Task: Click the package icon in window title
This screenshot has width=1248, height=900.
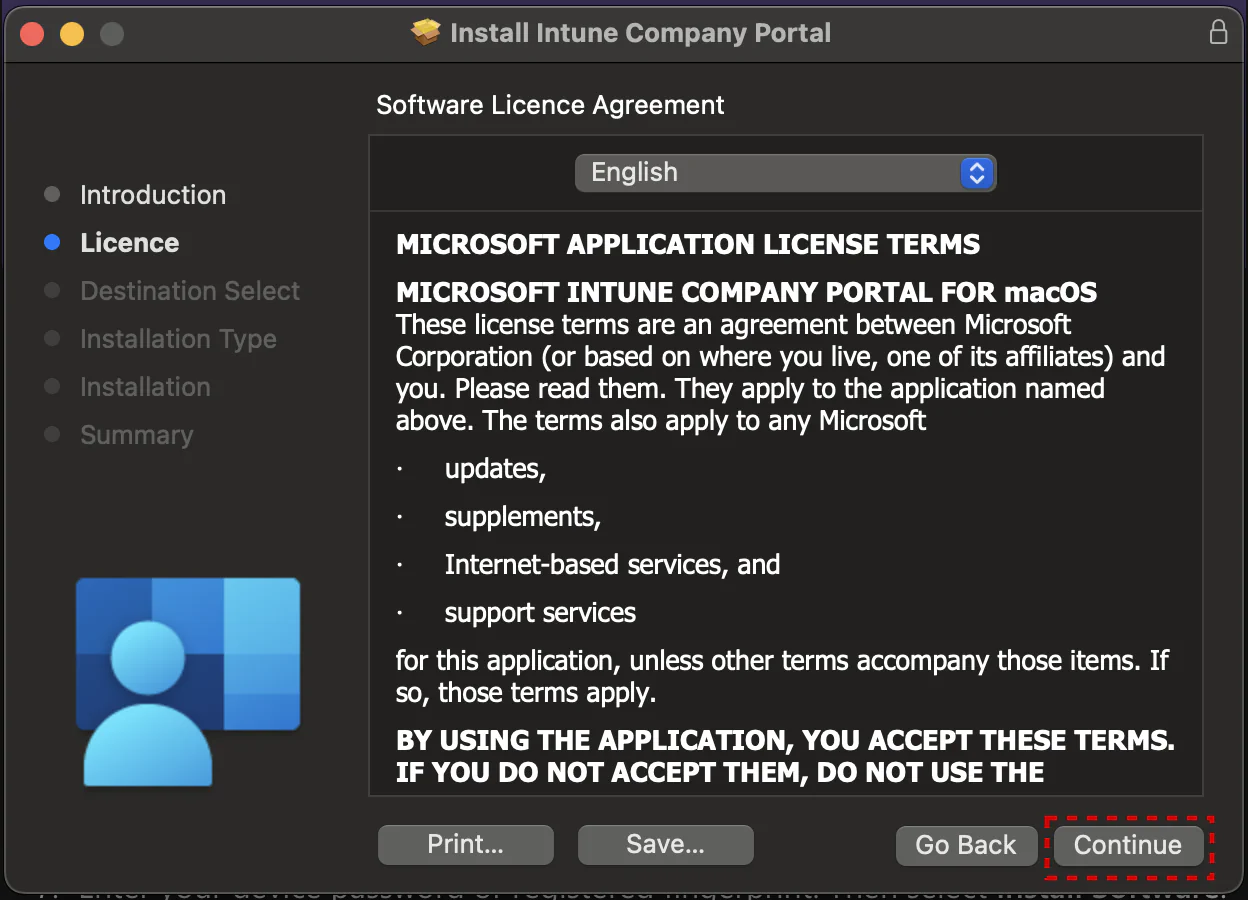Action: [426, 33]
